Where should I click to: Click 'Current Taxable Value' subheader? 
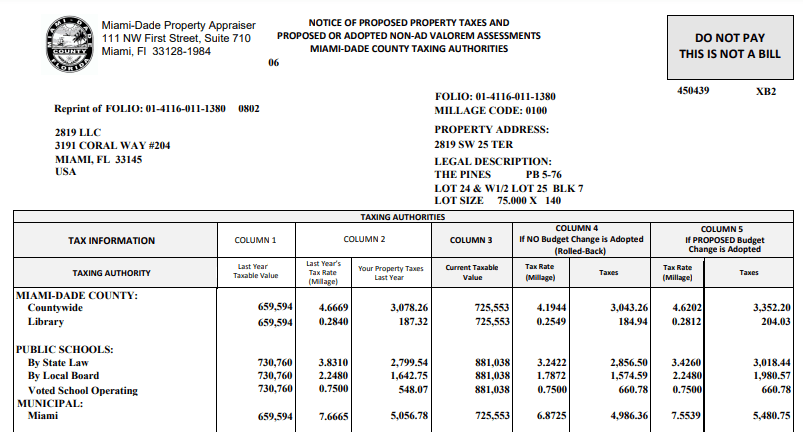[472, 273]
